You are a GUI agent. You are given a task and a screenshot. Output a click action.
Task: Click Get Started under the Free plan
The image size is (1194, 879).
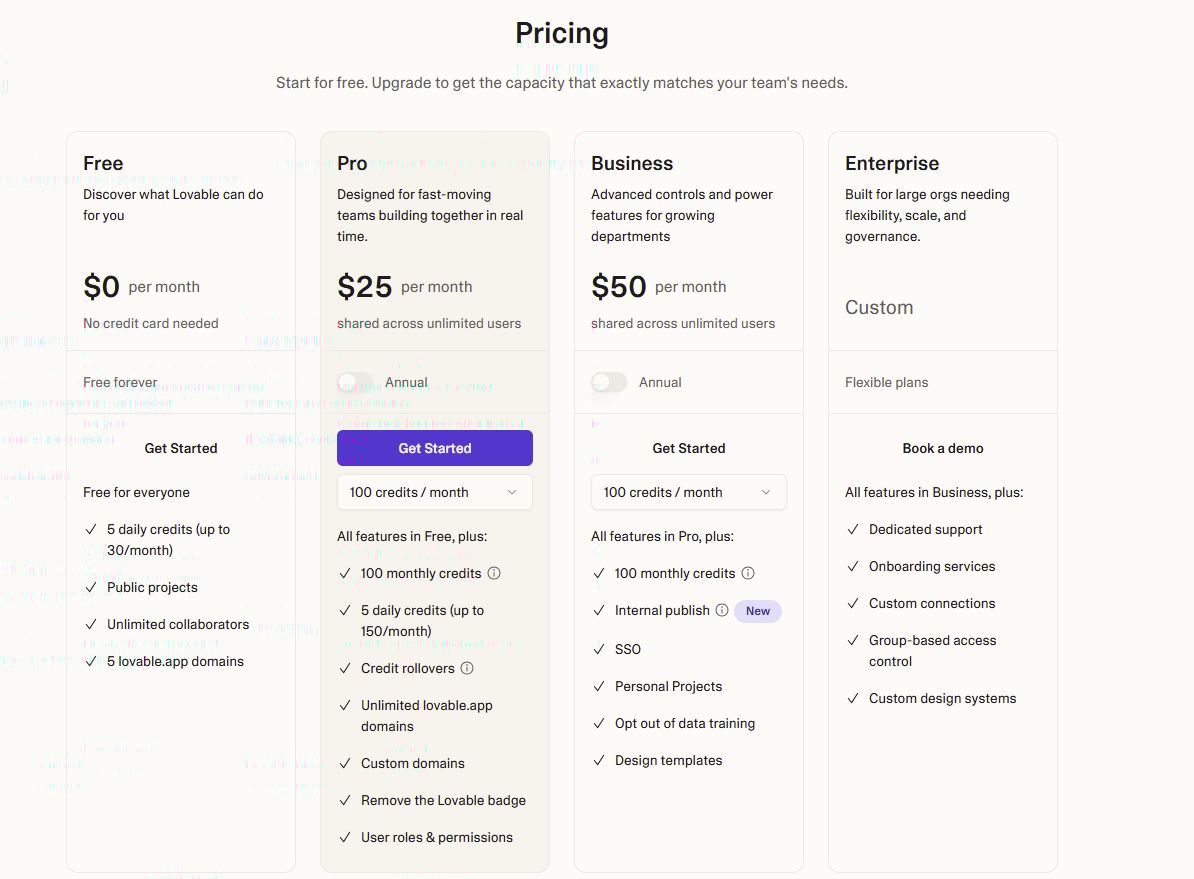[180, 448]
